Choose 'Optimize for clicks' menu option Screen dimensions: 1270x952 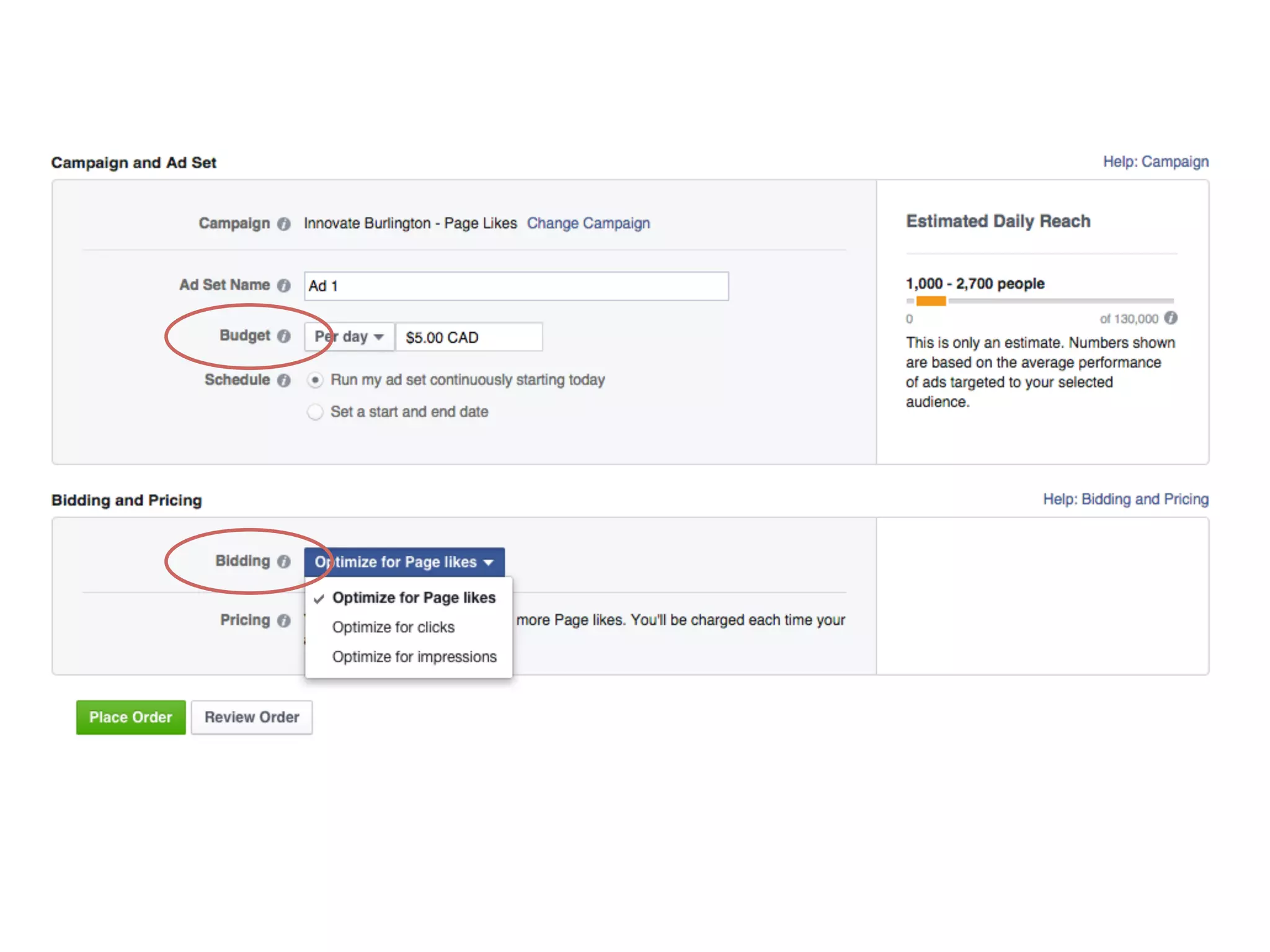393,627
